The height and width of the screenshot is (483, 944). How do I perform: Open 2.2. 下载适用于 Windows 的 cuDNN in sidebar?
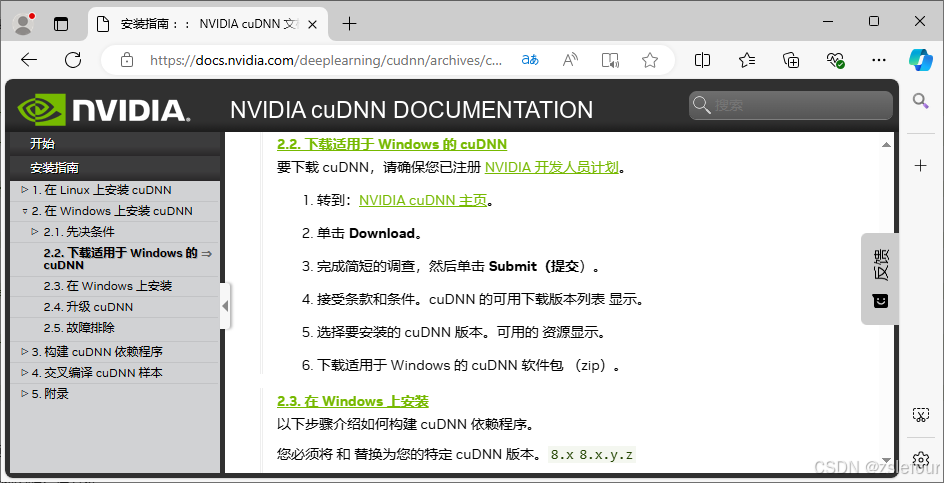[120, 259]
